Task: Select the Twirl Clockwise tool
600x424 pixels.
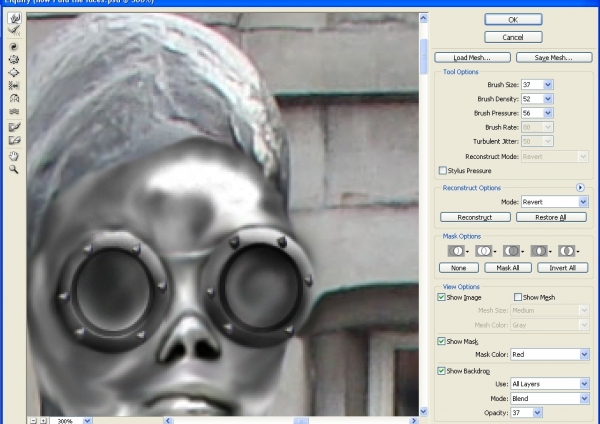Action: click(x=14, y=47)
